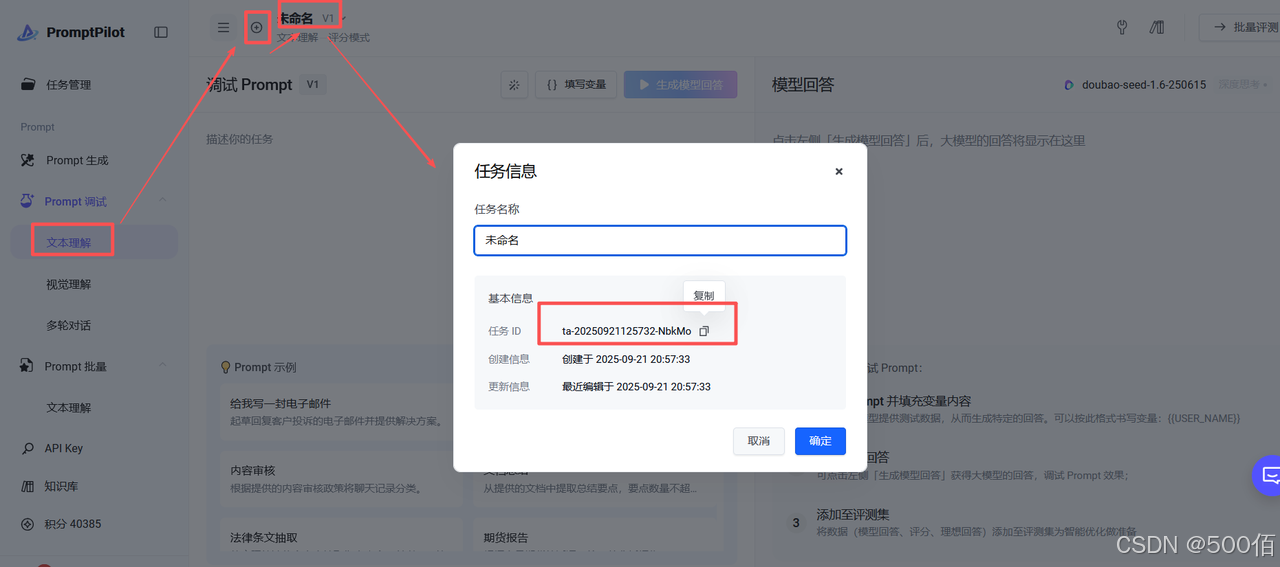Click the task ID text ta-20250921125732-NbkMo
1280x567 pixels.
point(626,331)
